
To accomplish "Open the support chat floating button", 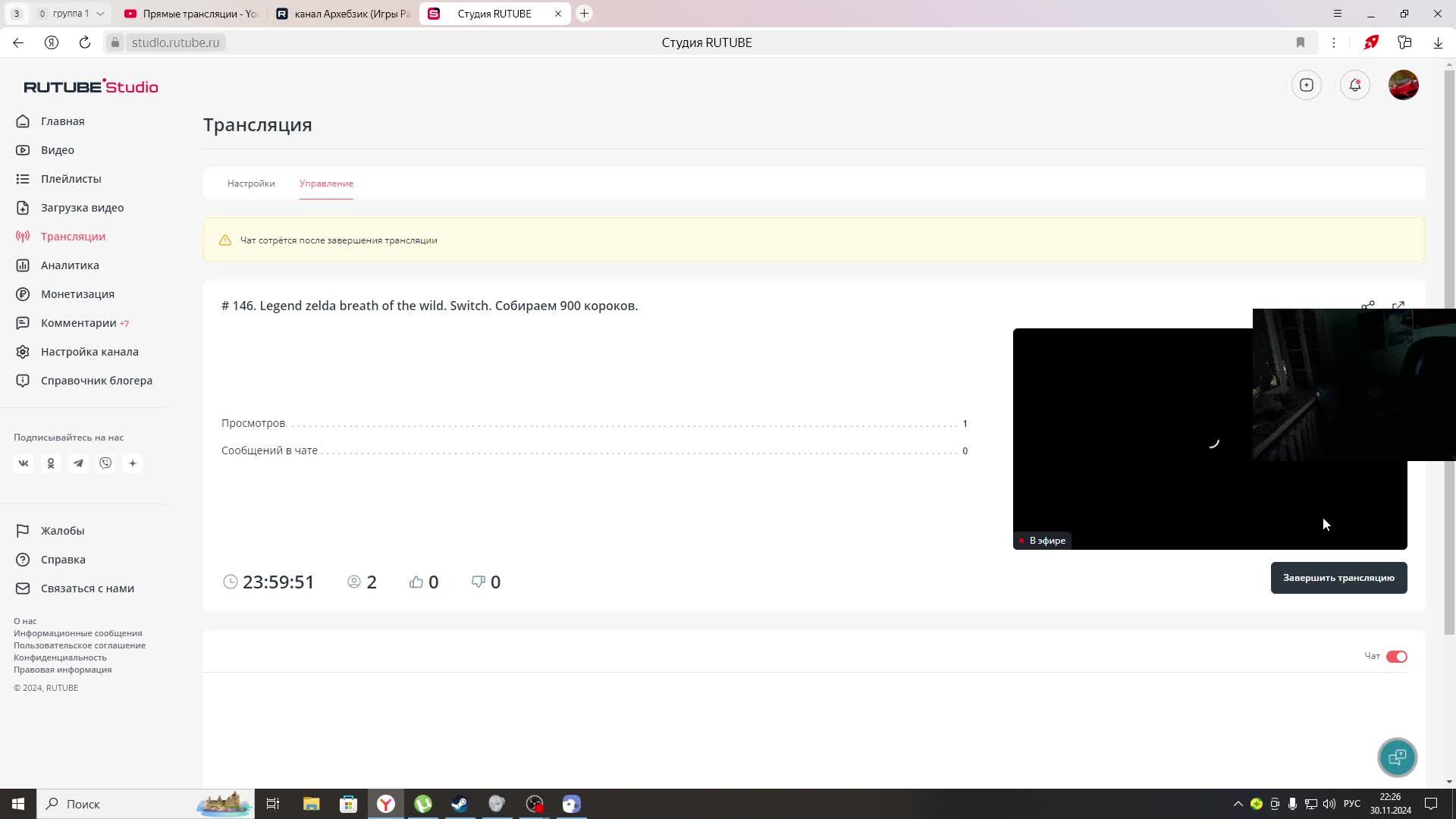I will [1397, 757].
